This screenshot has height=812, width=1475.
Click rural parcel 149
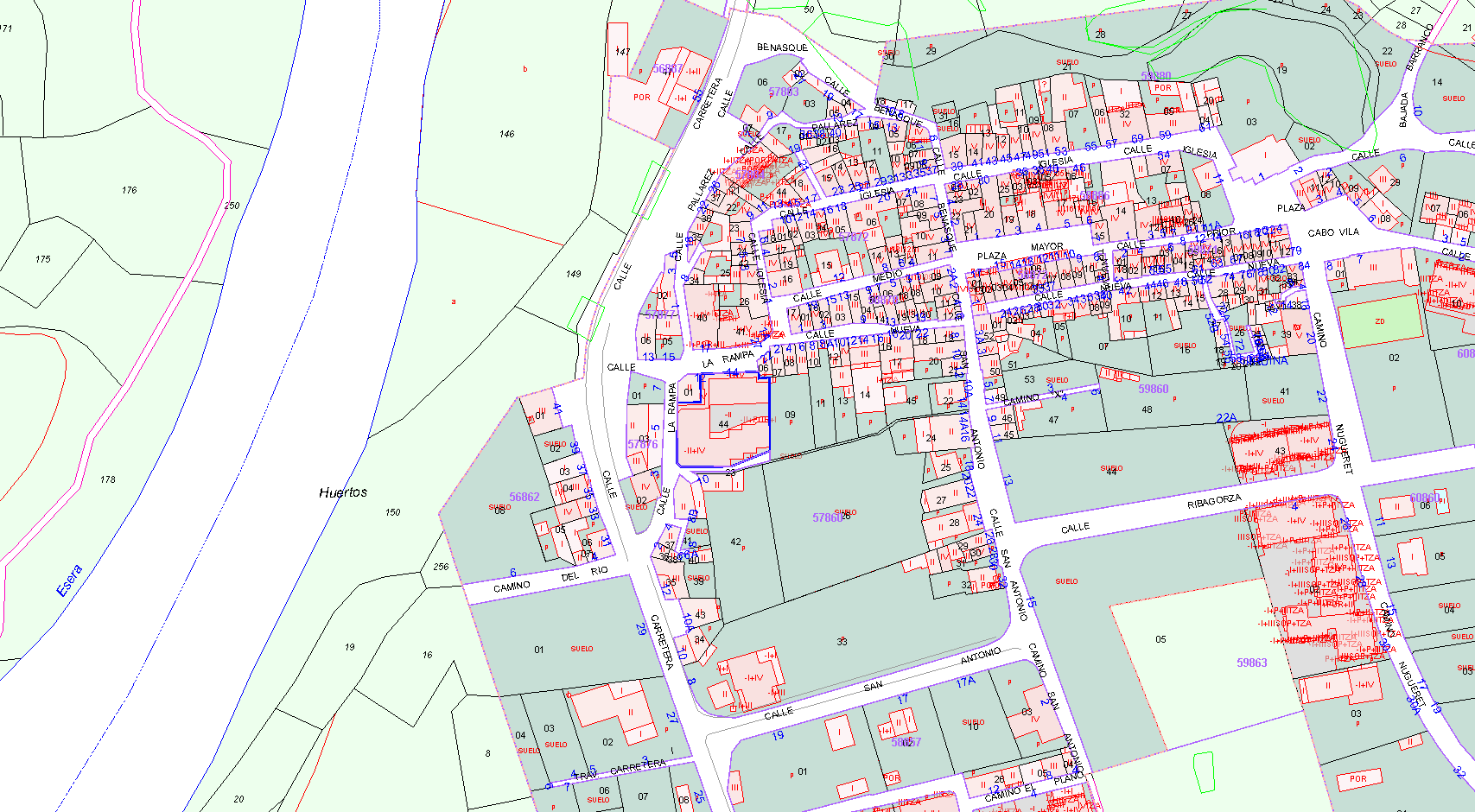tap(573, 274)
